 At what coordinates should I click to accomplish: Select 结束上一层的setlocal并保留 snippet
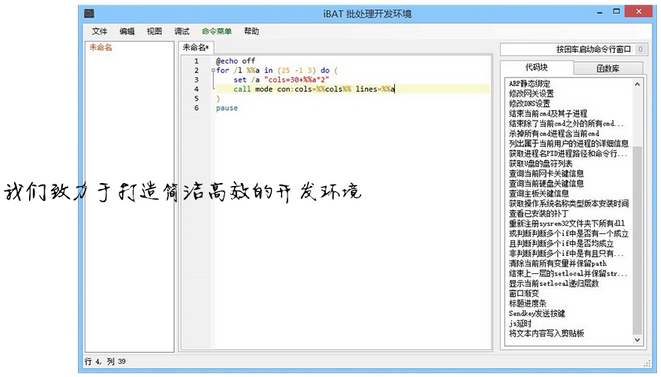tap(568, 273)
